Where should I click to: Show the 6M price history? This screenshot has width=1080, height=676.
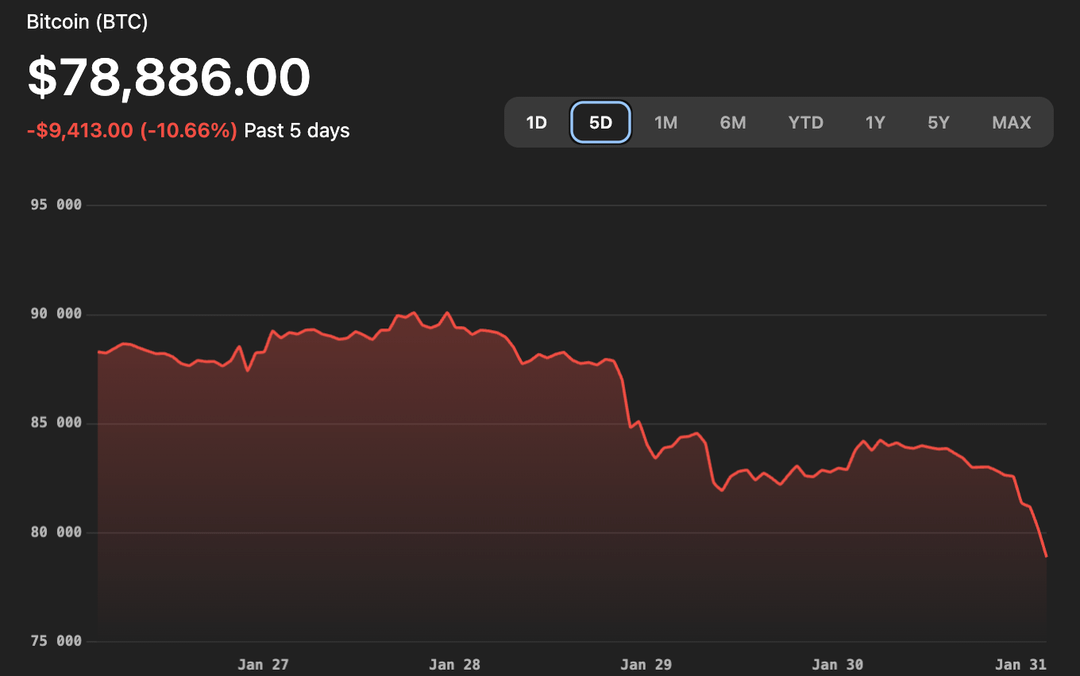click(733, 122)
